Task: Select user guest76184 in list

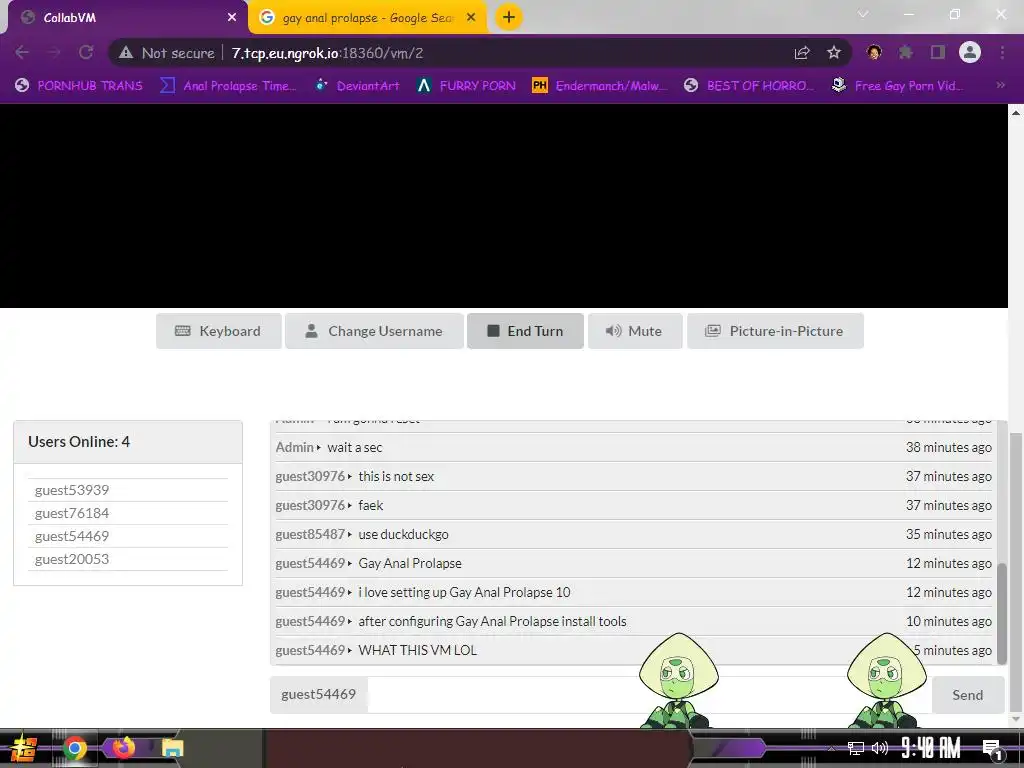Action: pos(72,513)
